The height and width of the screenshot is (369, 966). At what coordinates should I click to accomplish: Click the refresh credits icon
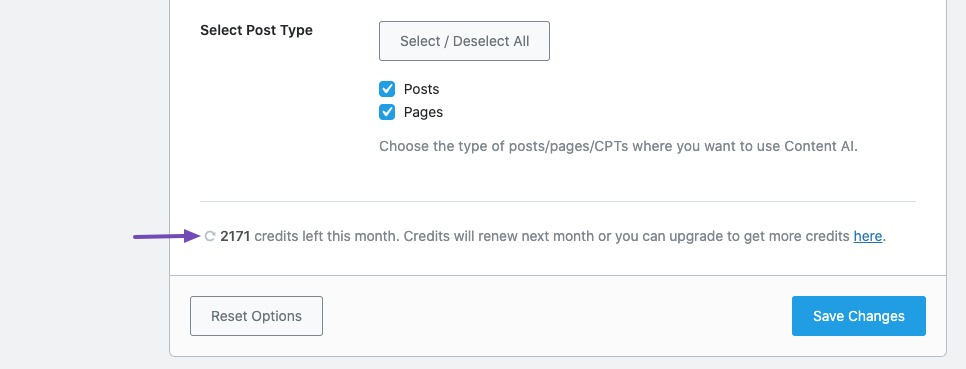[x=209, y=236]
